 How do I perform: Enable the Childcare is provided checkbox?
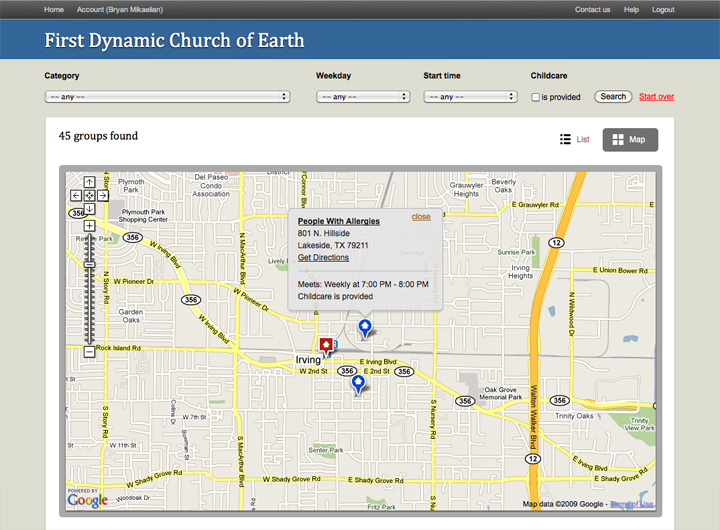[x=536, y=97]
